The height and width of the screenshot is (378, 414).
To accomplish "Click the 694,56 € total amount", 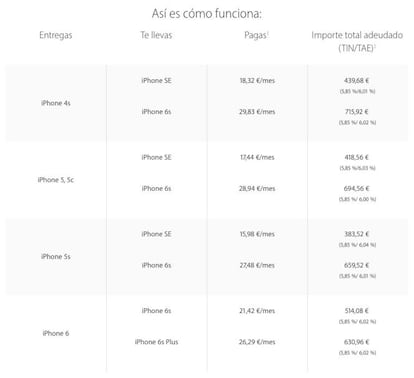I will click(357, 189).
